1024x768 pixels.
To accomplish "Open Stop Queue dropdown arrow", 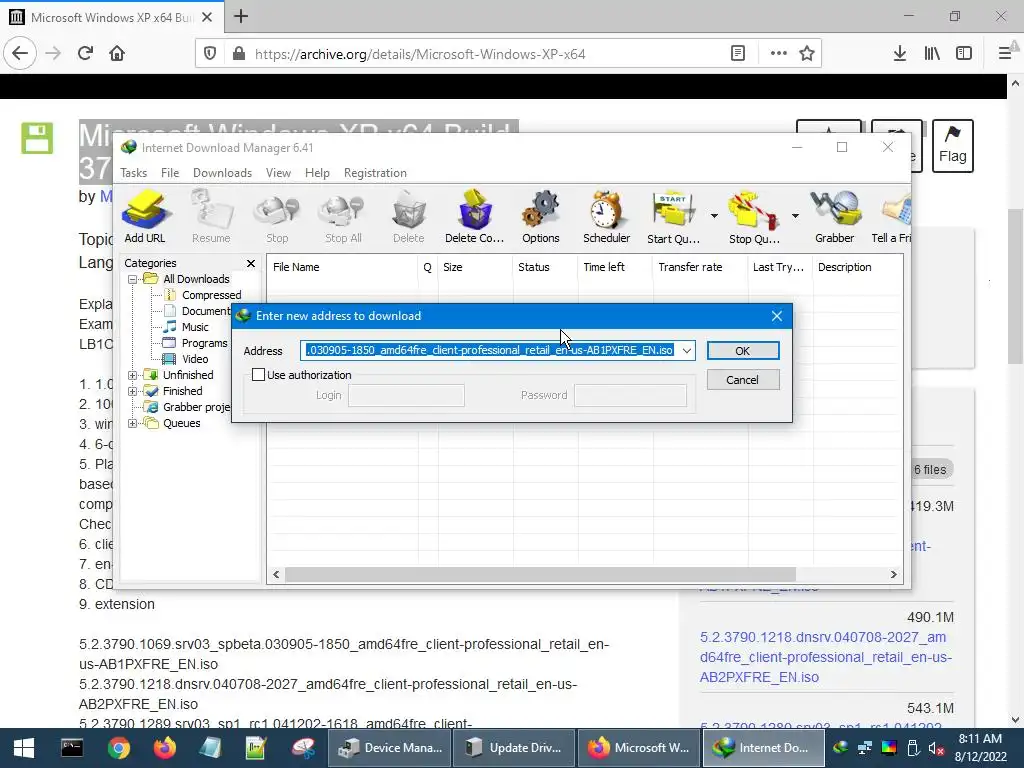I will click(x=795, y=216).
